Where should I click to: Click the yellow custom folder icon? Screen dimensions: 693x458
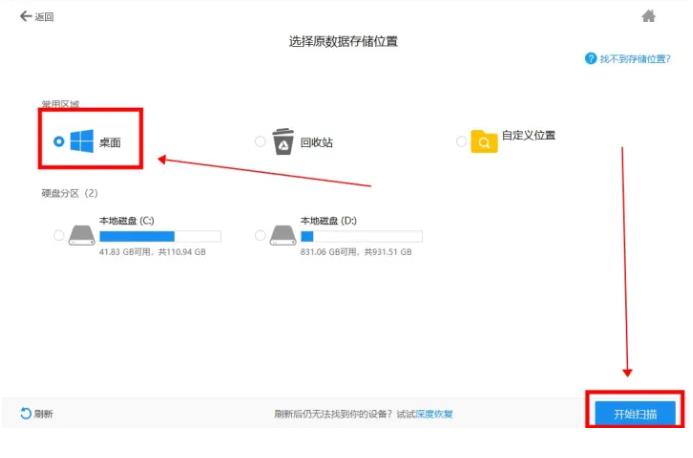click(484, 141)
